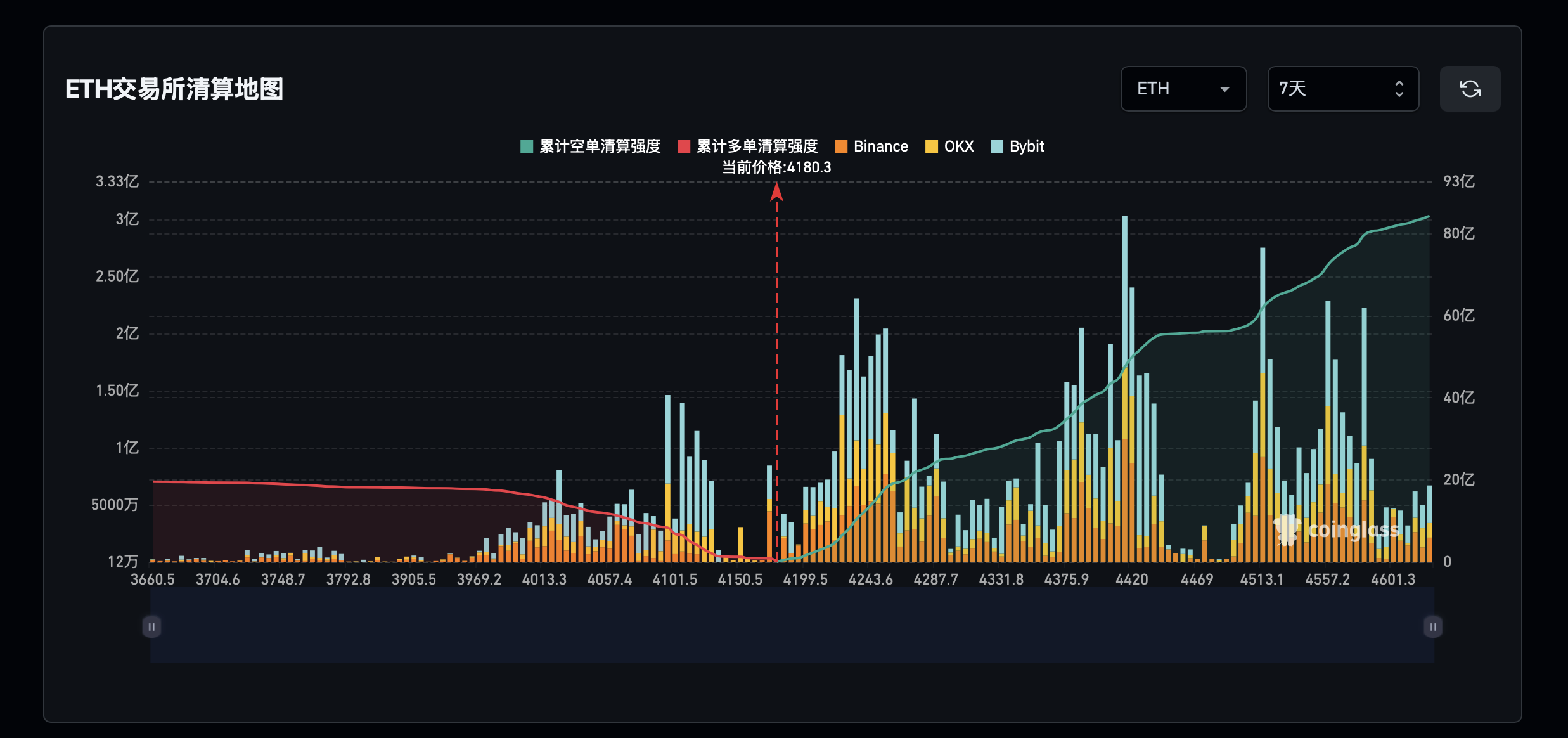Click the 5000万 left axis label

(115, 505)
